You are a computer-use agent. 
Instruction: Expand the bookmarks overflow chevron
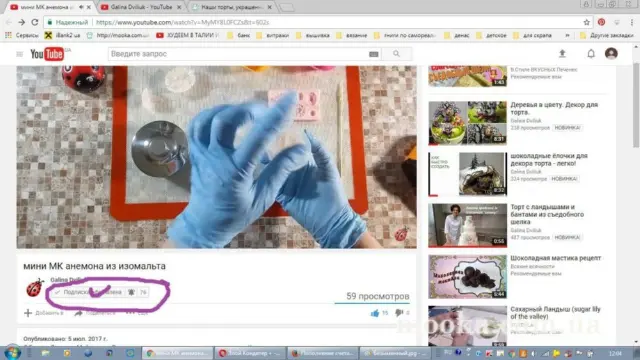coord(567,36)
